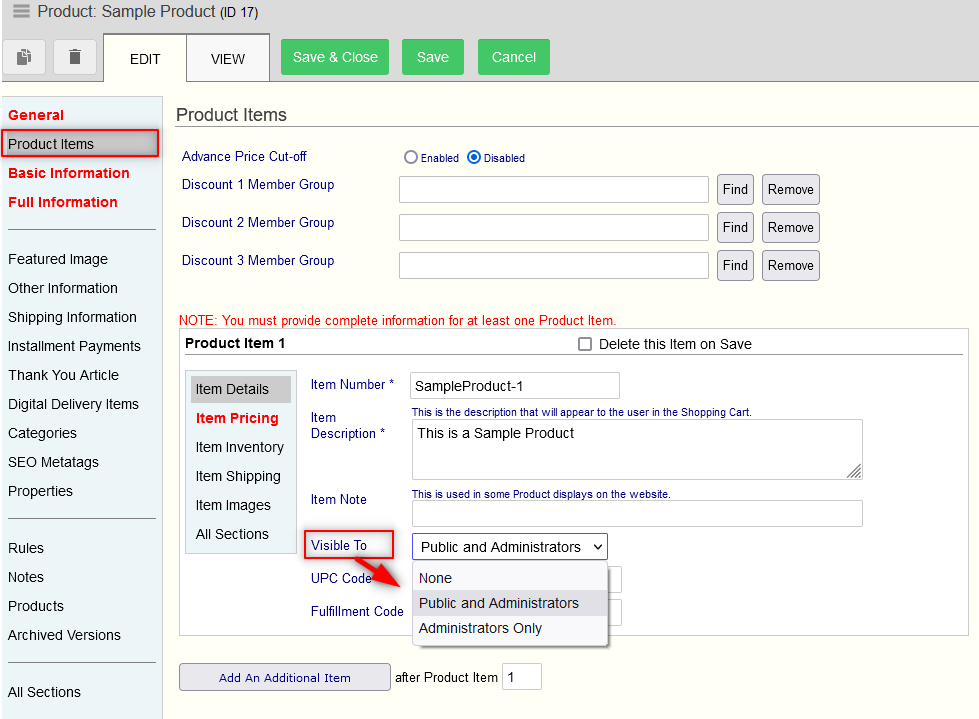Open Full Information section
The height and width of the screenshot is (719, 979).
(62, 202)
